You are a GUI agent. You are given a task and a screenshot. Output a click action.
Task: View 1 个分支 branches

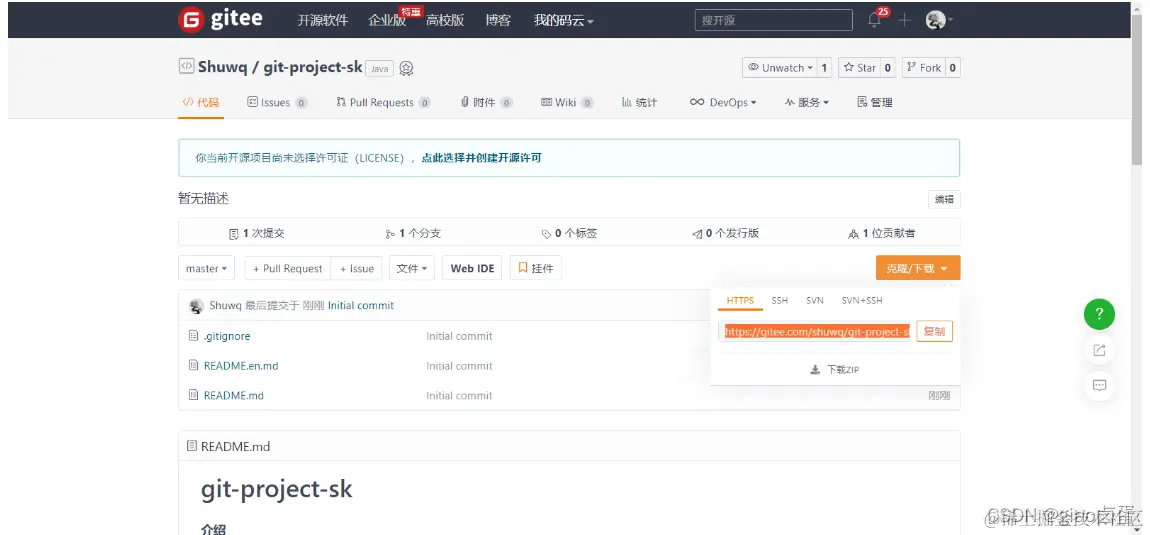point(413,233)
